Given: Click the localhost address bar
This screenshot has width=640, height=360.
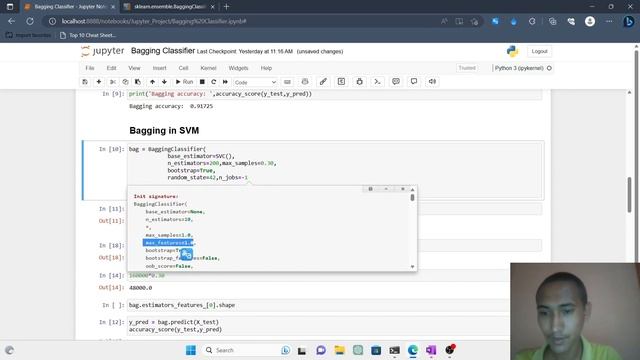Looking at the screenshot, I should [x=245, y=21].
